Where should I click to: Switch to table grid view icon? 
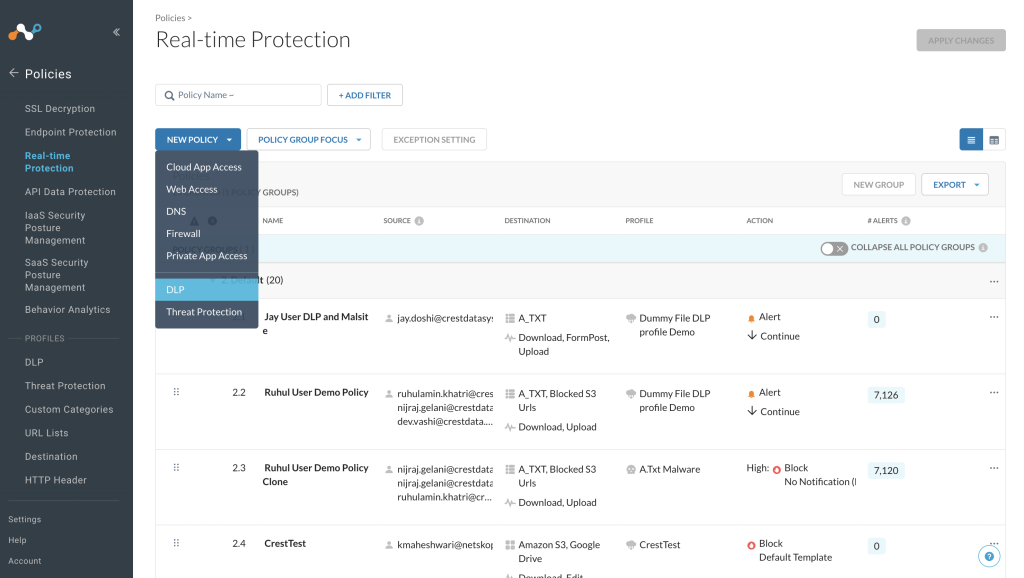pos(994,140)
